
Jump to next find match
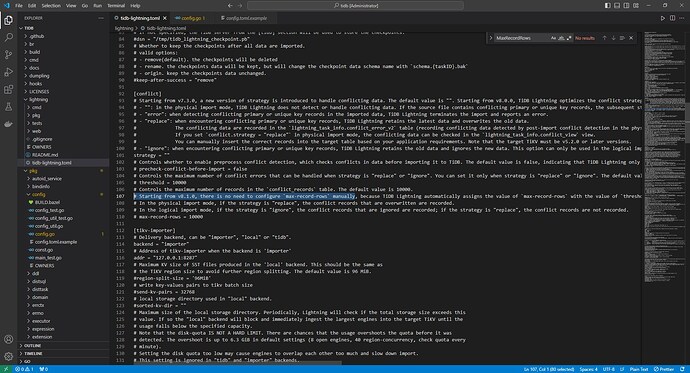[613, 38]
